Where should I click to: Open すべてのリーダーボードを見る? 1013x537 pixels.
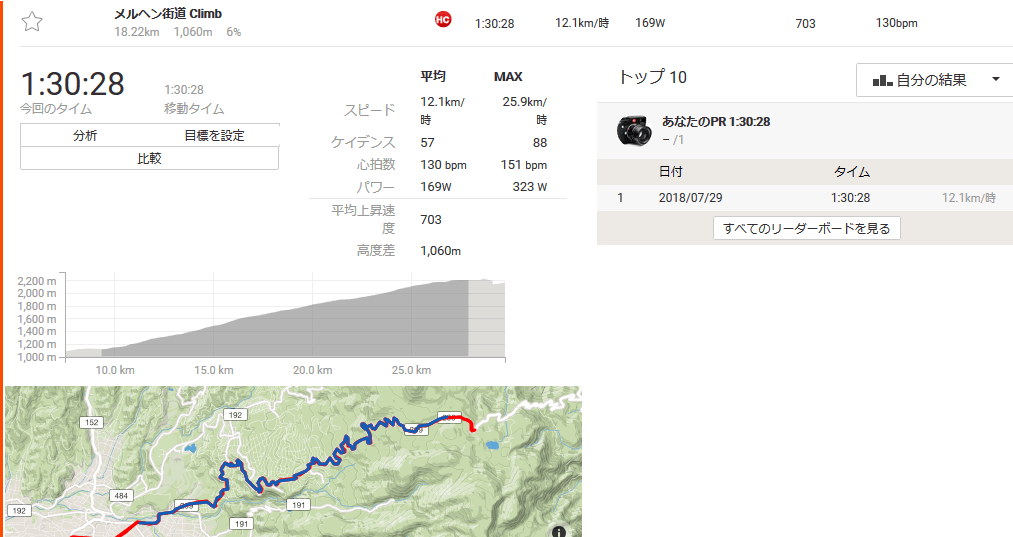(x=806, y=228)
